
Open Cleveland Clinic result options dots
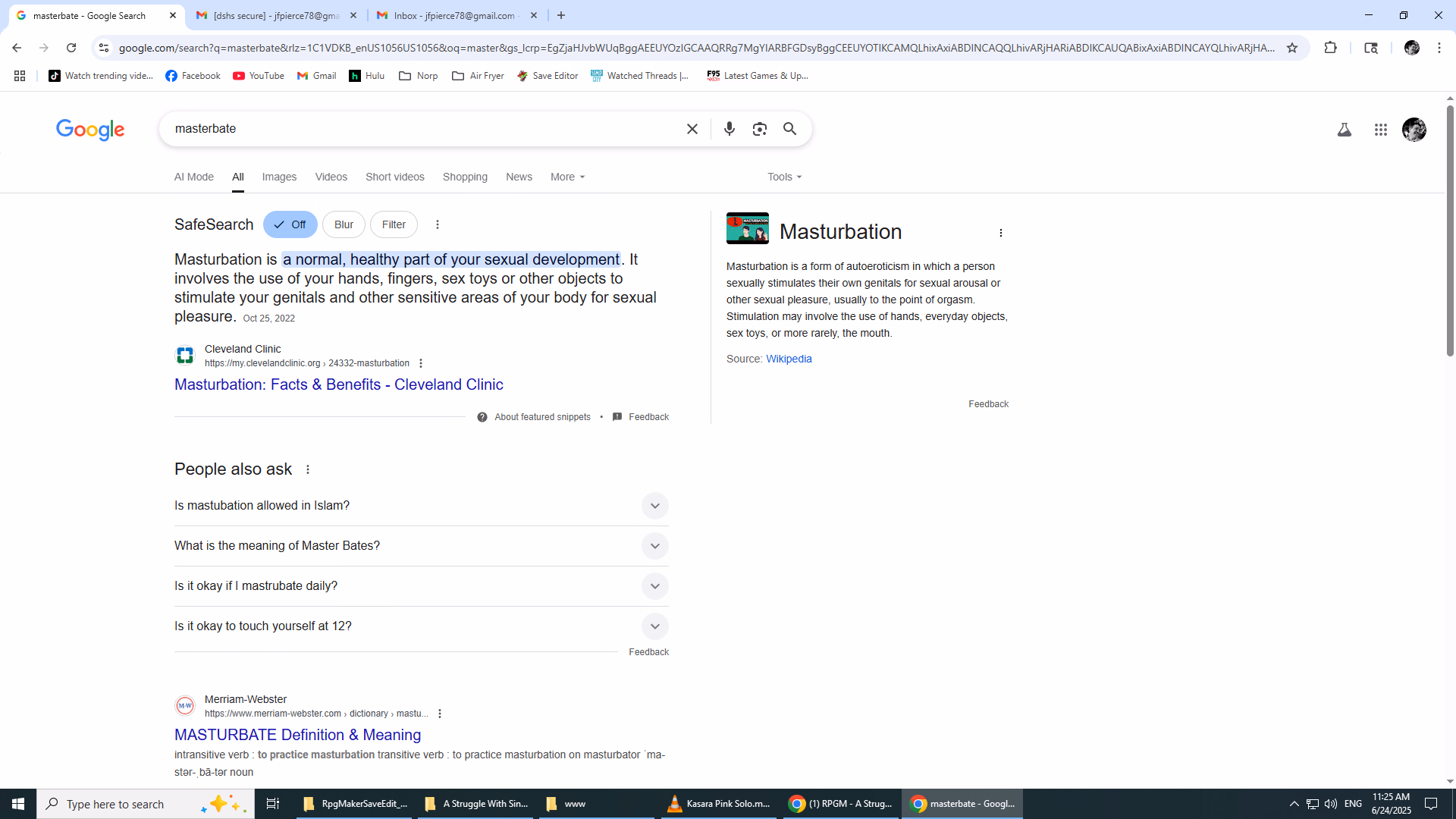pos(421,363)
